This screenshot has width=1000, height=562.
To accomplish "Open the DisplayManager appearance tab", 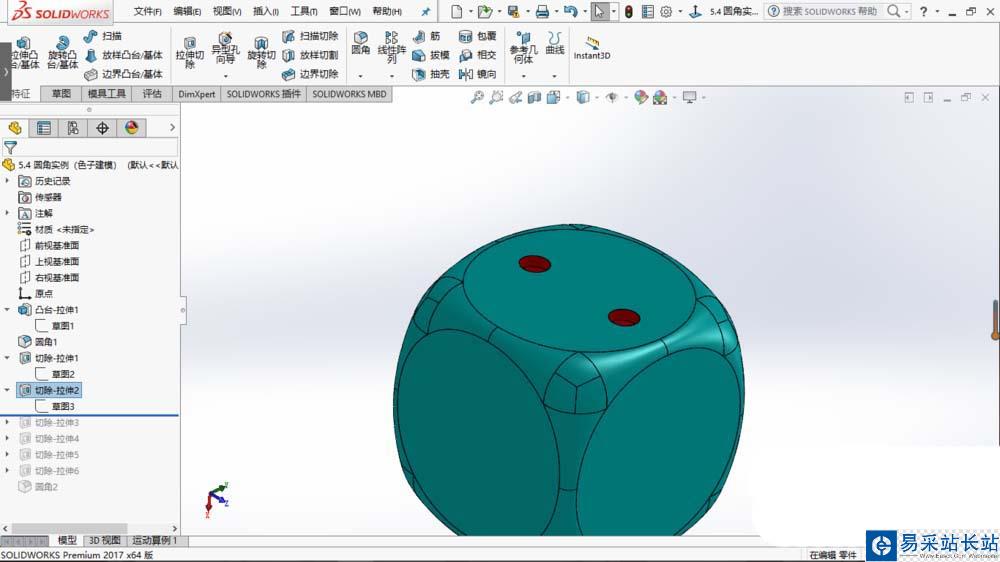I will 131,128.
